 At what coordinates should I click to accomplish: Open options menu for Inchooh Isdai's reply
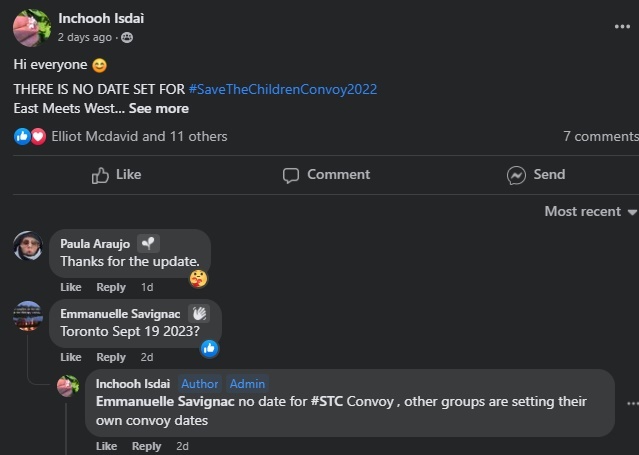[x=632, y=403]
